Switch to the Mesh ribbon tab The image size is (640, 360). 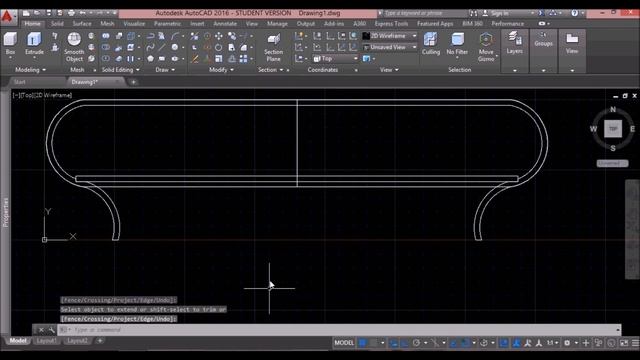click(107, 24)
